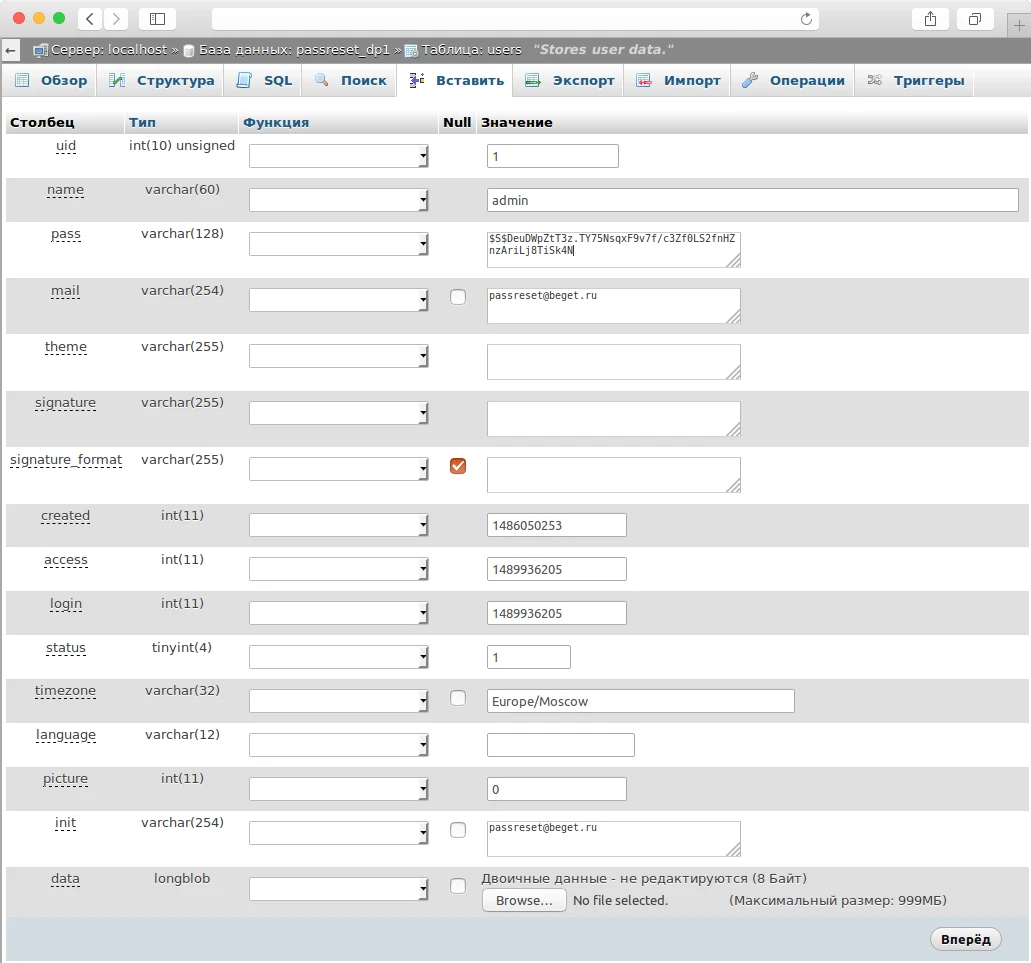Click the Импорт tab icon
The image size is (1031, 963).
[644, 81]
